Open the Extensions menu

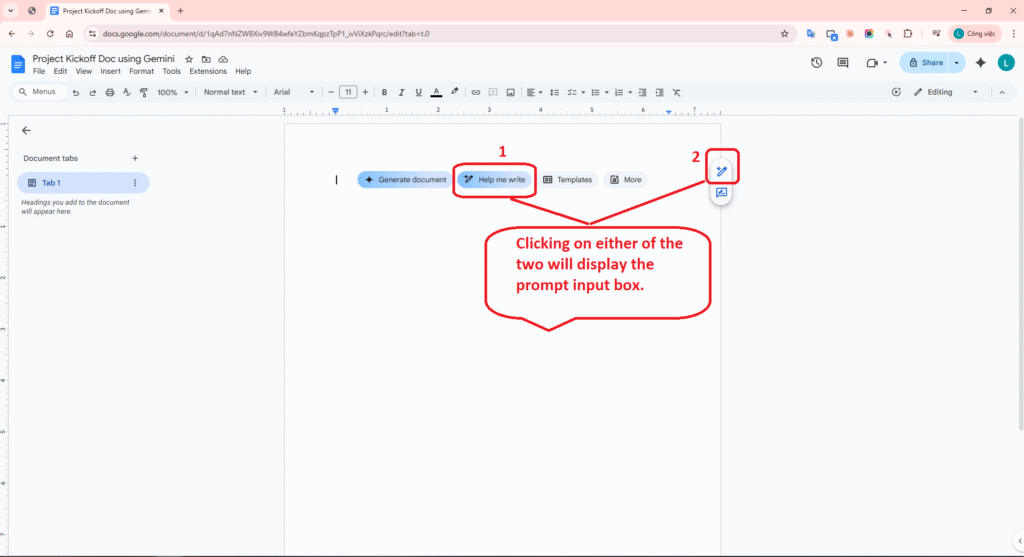[x=208, y=72]
